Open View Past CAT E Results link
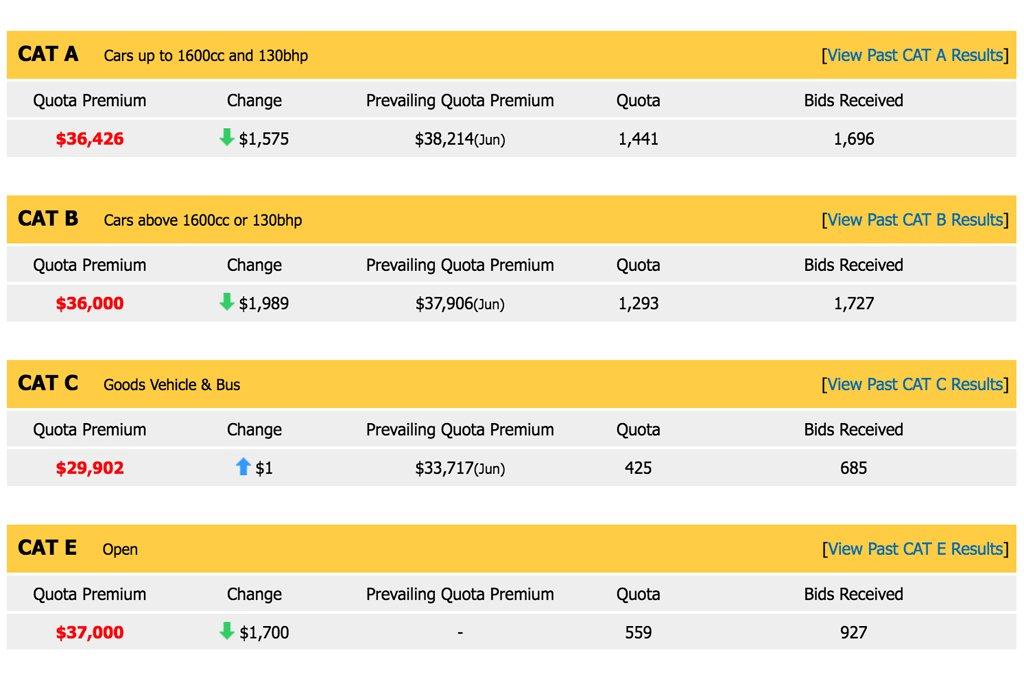 [915, 549]
